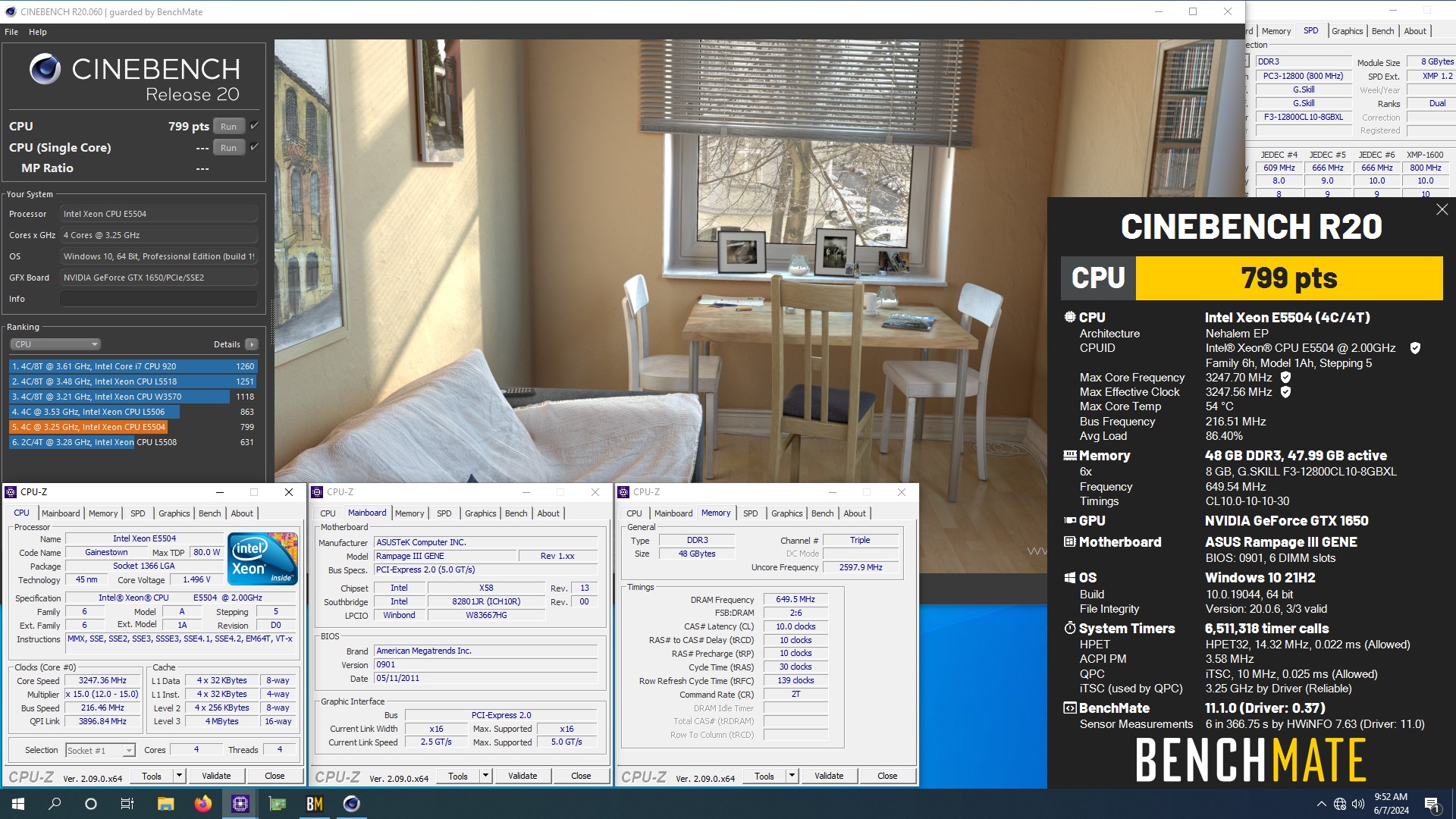Viewport: 1456px width, 819px height.
Task: Click Validate in Memory CPU-Z window
Action: click(829, 776)
